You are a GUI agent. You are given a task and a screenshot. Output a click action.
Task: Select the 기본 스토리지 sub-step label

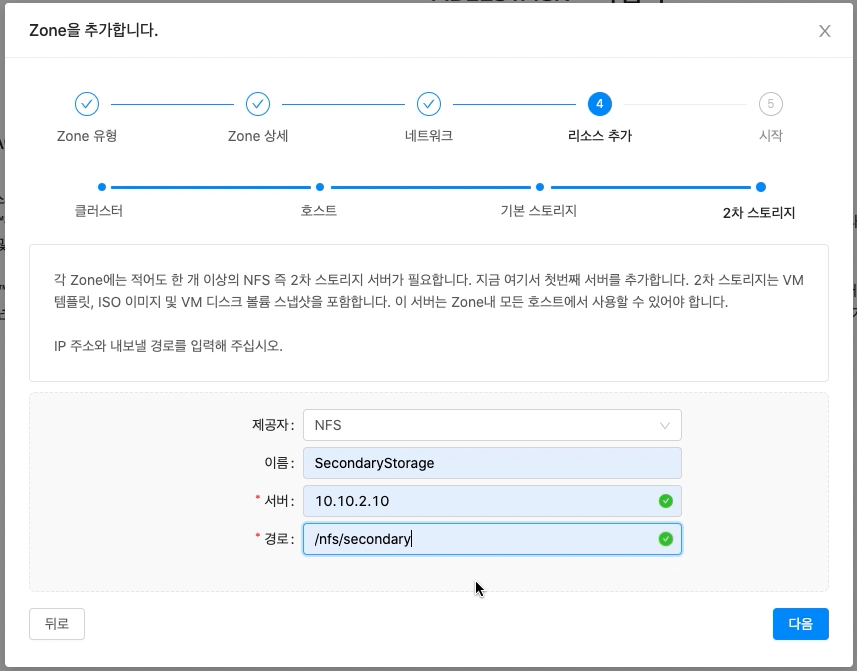tap(540, 210)
